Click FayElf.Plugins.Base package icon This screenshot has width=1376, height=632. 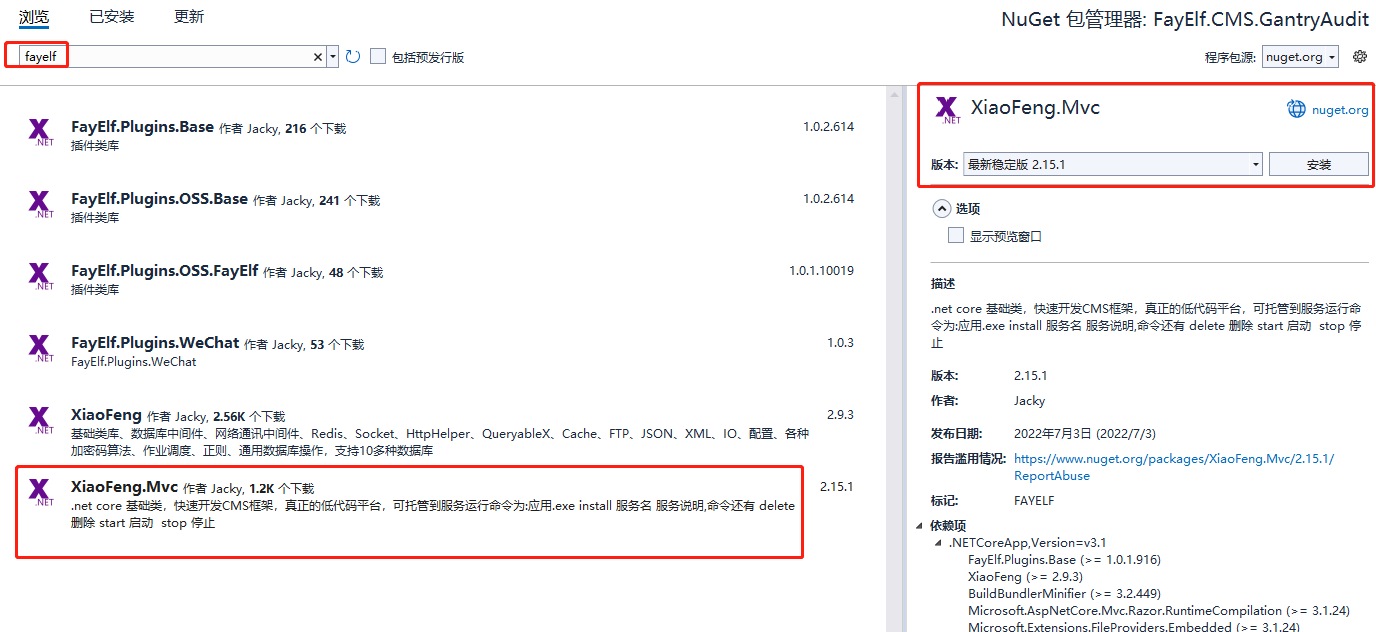tap(40, 132)
